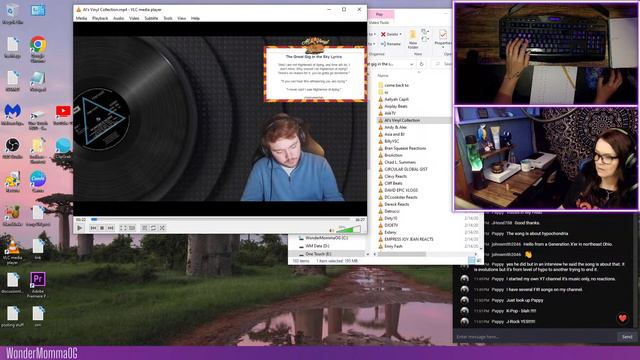Toggle VLC loop mode
640x360 pixels.
[153, 228]
